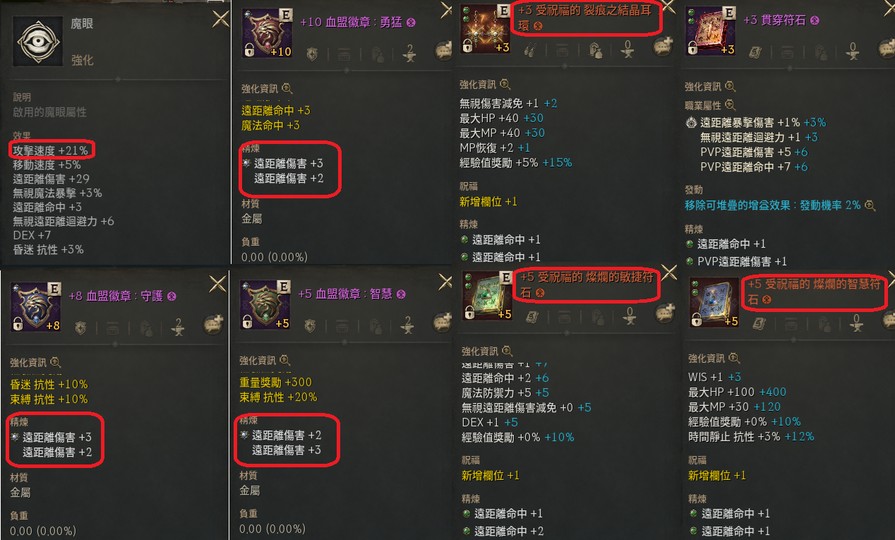Toggle the lock on +5 燦爛的智慧符石 item
Viewport: 895px width, 540px height.
696,320
